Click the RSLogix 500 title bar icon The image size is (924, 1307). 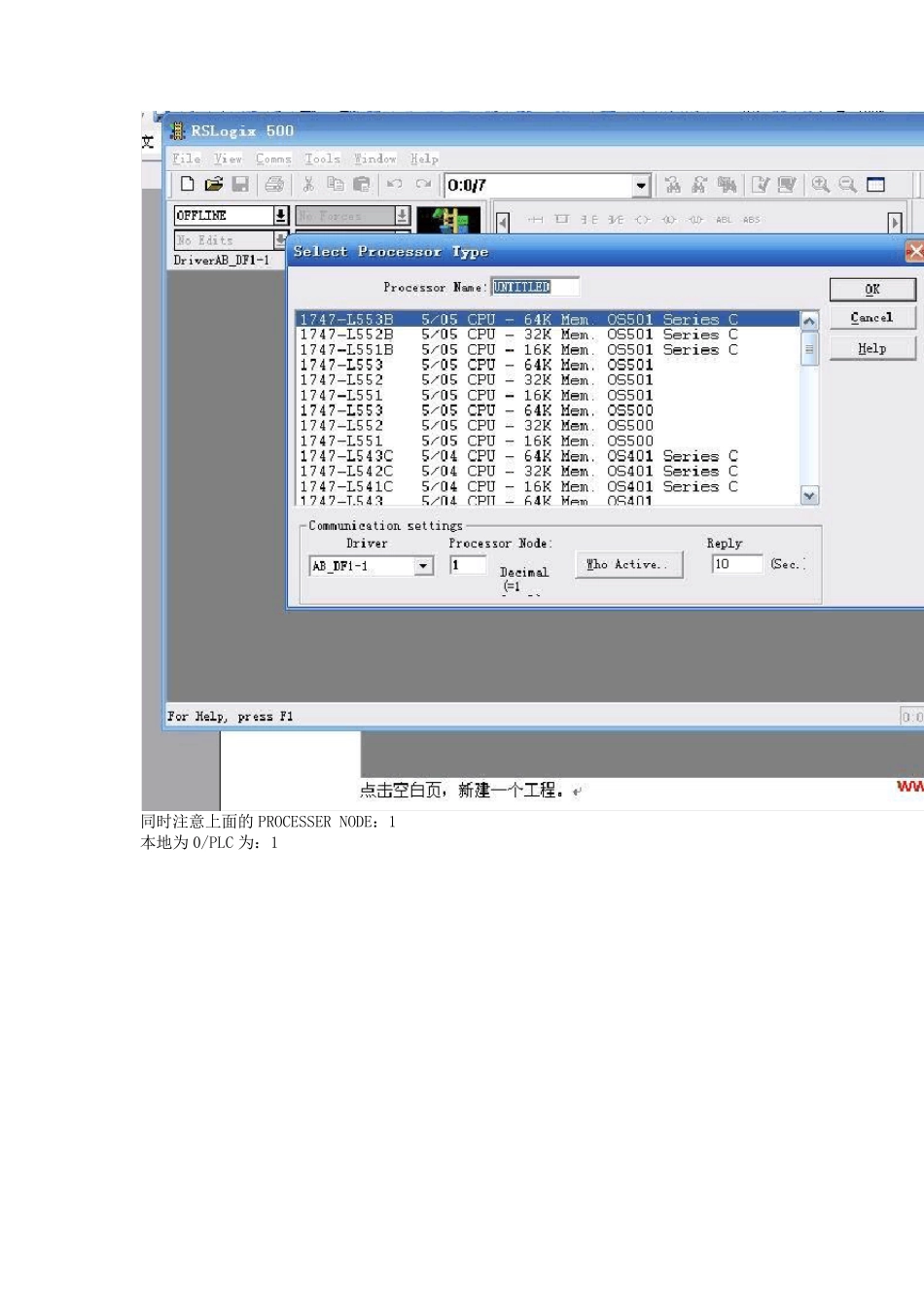178,130
